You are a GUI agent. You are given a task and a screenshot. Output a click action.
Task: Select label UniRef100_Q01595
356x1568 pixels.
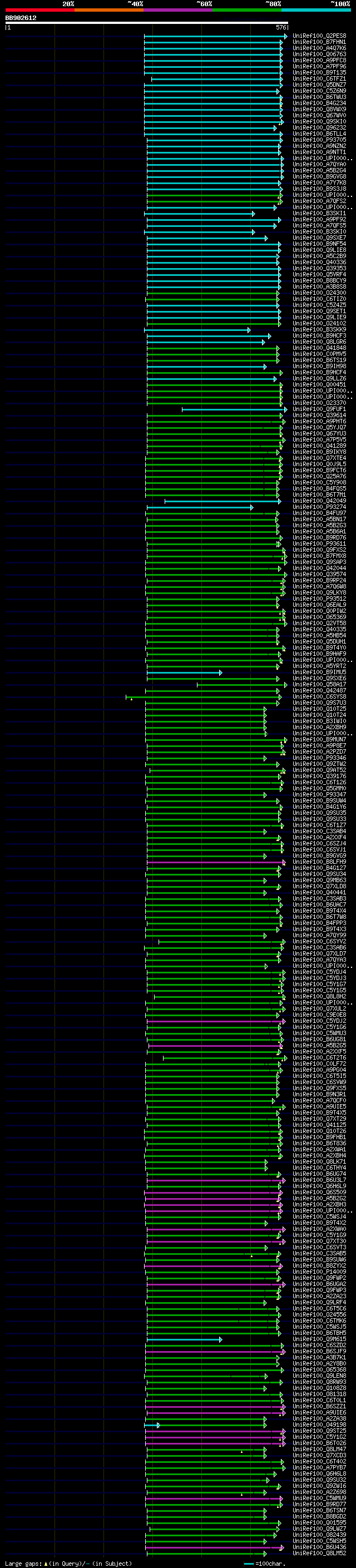point(319,1523)
